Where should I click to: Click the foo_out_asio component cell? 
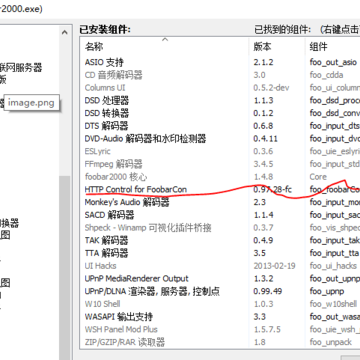[x=333, y=62]
